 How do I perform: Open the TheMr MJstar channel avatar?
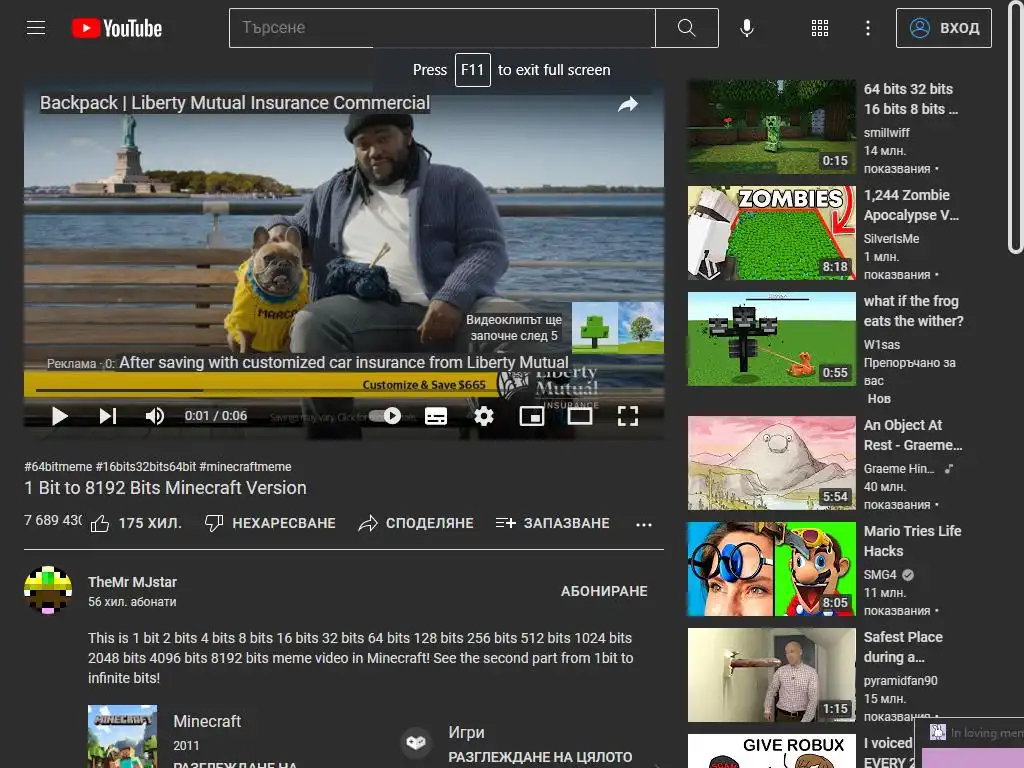coord(48,590)
